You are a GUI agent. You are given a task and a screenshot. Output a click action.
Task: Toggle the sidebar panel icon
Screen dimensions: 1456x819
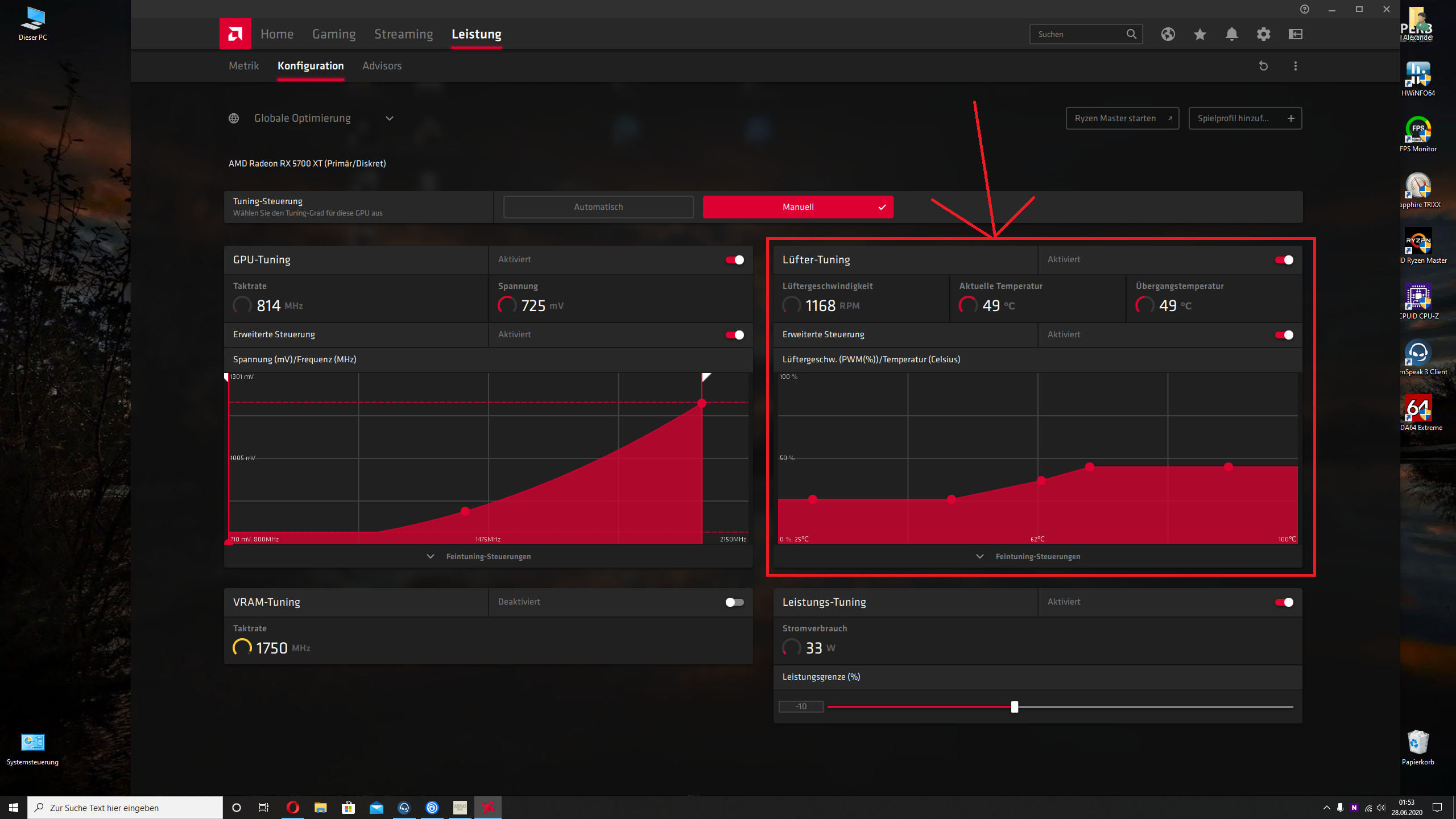1296,34
